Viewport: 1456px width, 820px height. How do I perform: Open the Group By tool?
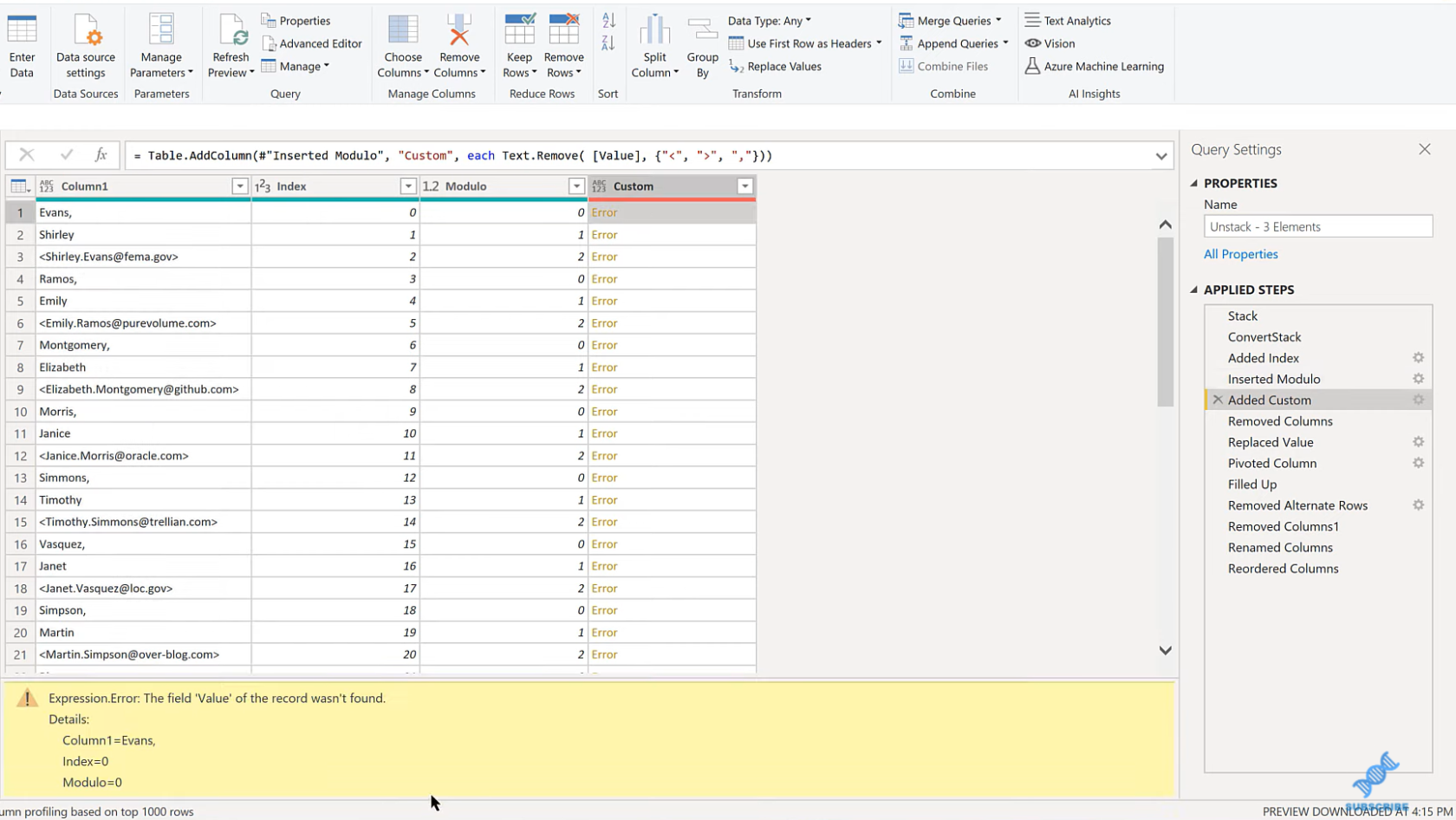click(x=703, y=46)
